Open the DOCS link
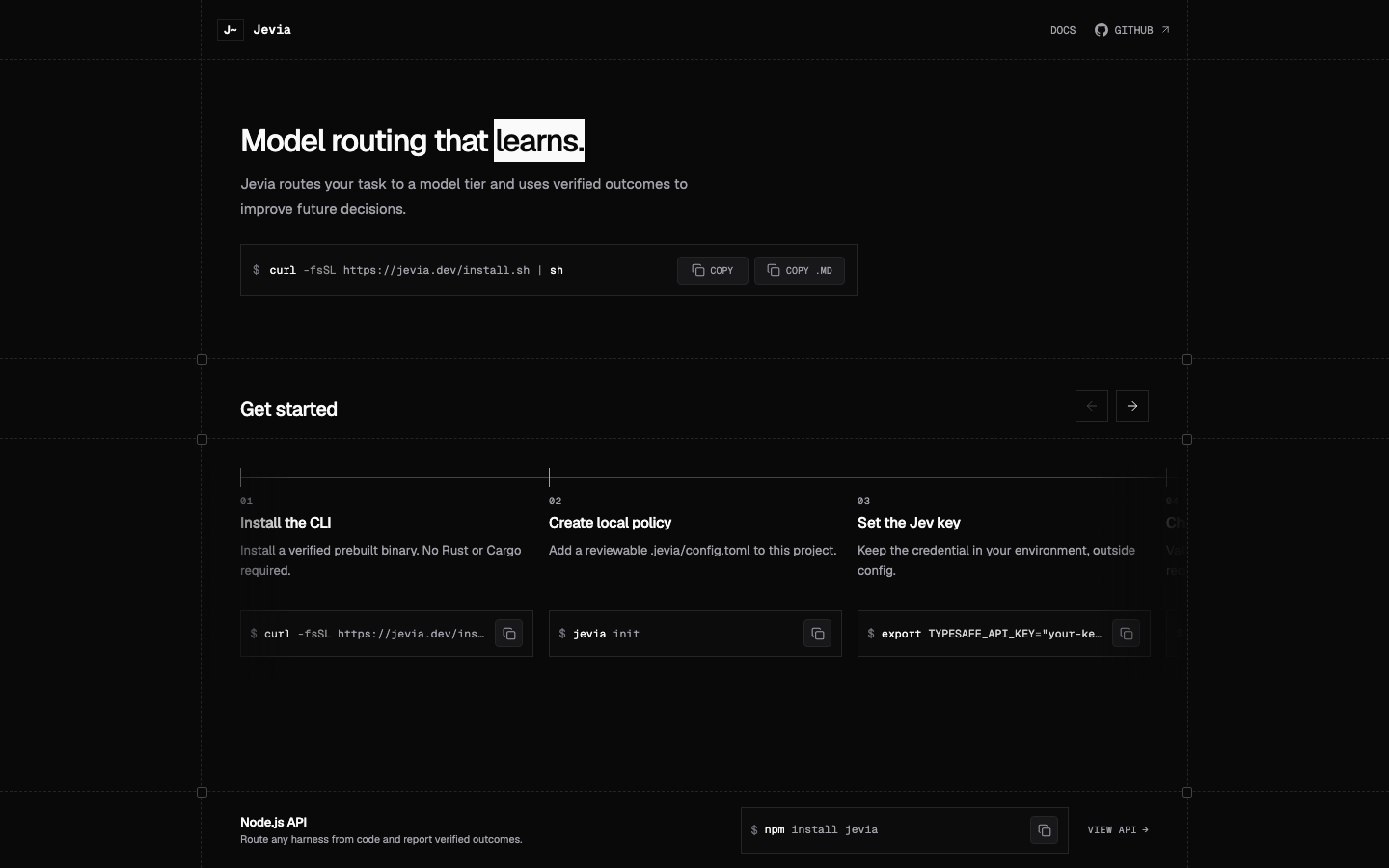The height and width of the screenshot is (868, 1389). pos(1063,30)
